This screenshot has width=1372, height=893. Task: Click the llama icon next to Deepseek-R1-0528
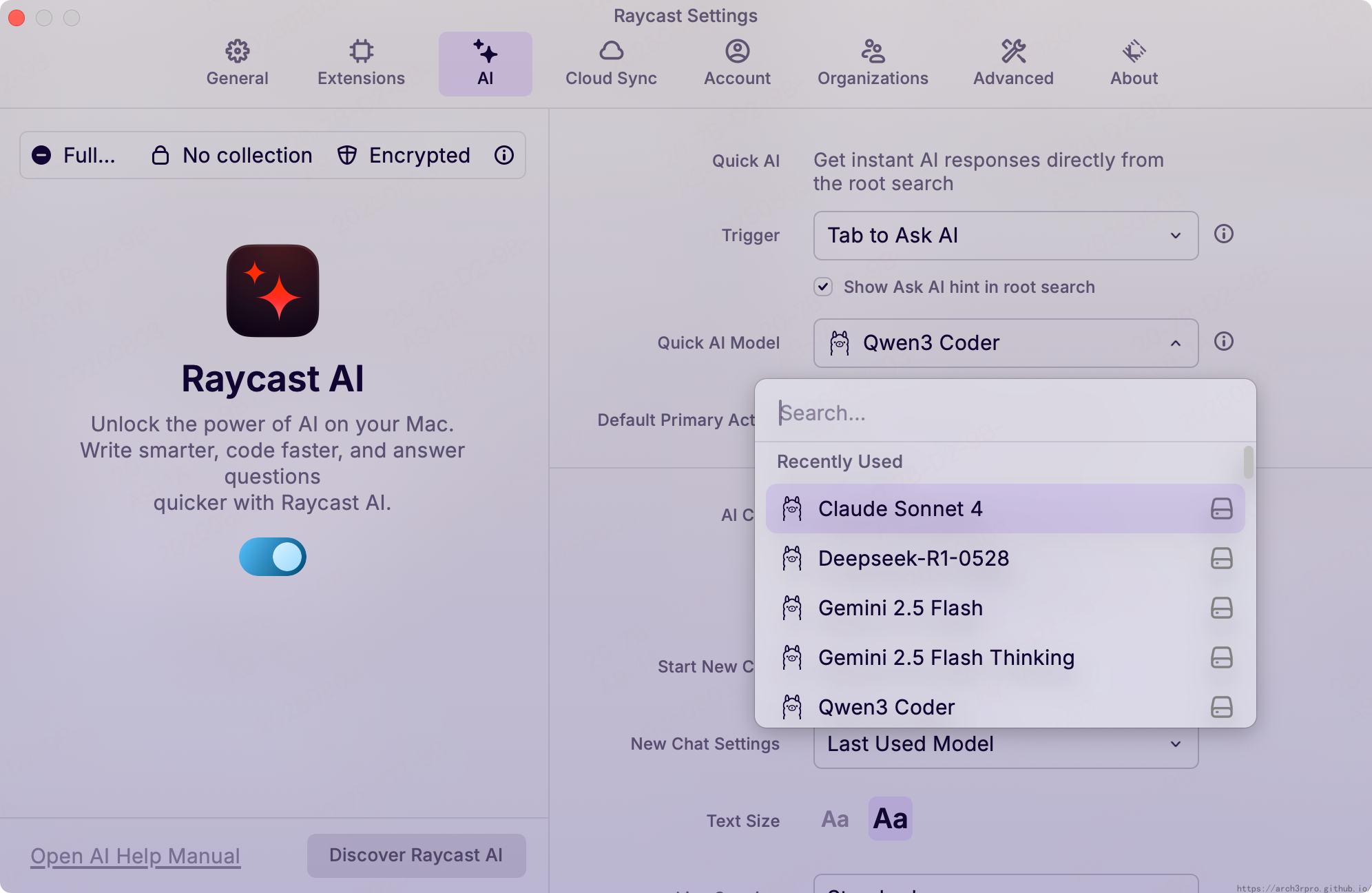click(792, 558)
